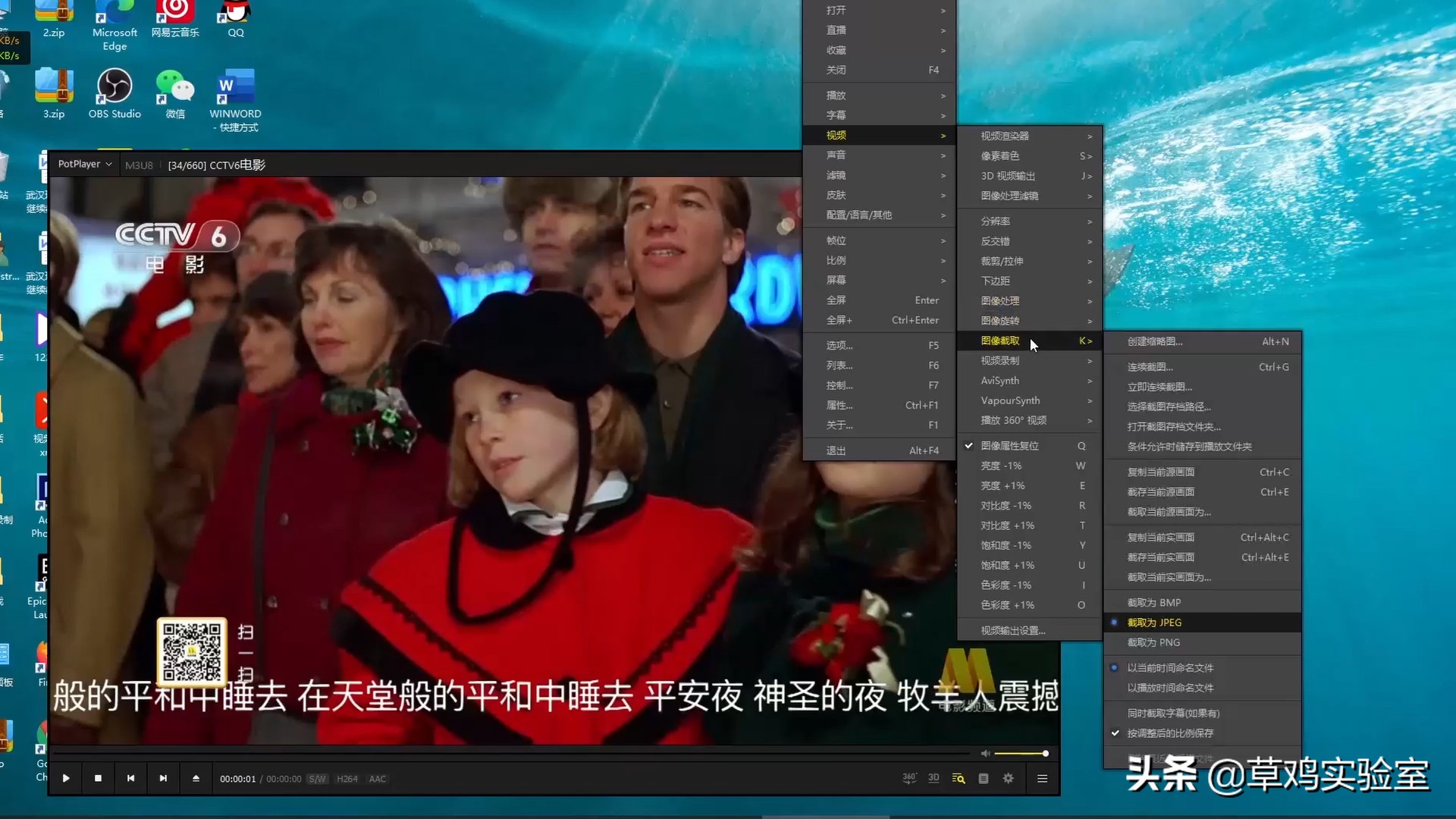Image resolution: width=1456 pixels, height=819 pixels.
Task: Choose 截存当前源画面 menu entry
Action: 1203,492
